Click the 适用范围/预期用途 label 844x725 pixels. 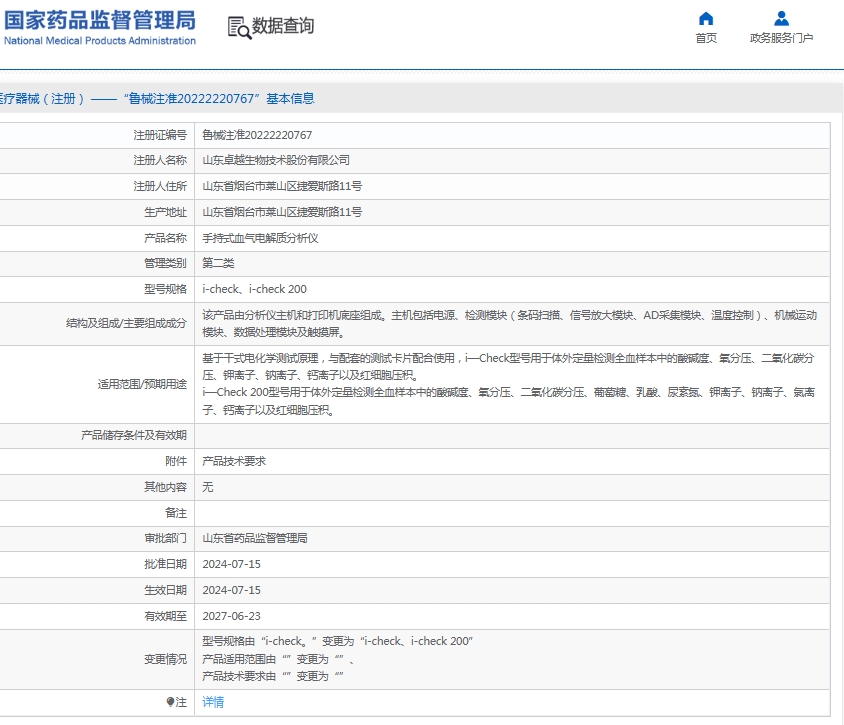tap(142, 384)
